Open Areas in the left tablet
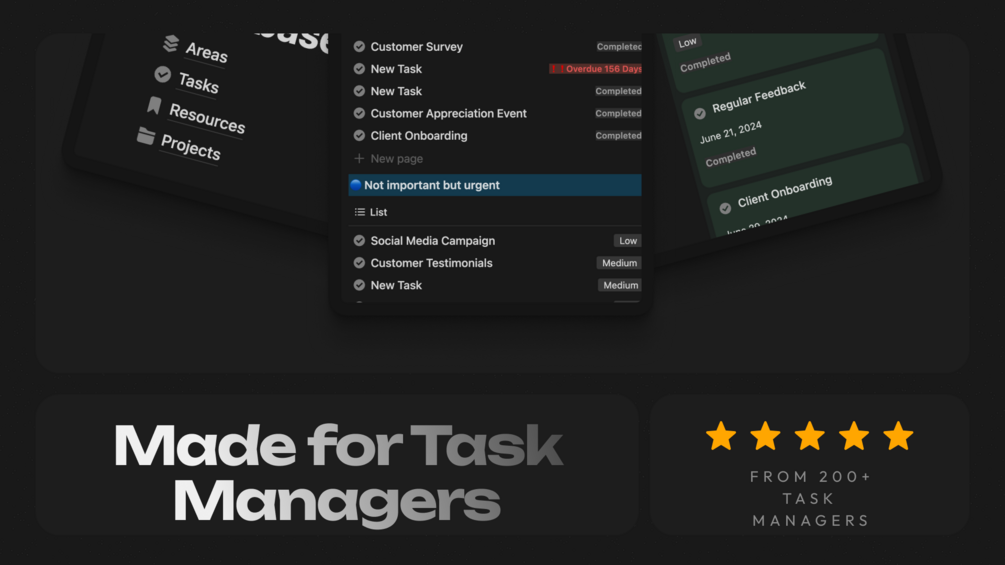Screen dimensions: 1005x565 (x=206, y=52)
